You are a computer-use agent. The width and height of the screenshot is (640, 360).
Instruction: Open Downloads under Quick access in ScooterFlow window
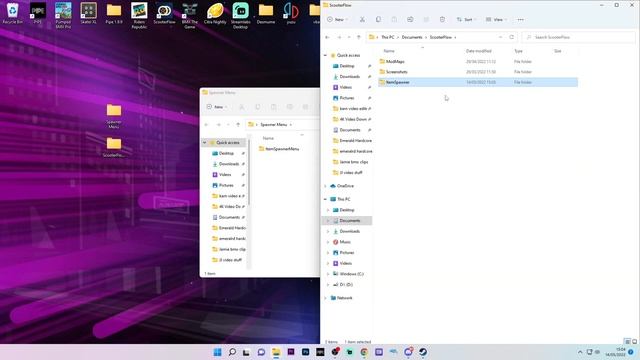tap(349, 76)
